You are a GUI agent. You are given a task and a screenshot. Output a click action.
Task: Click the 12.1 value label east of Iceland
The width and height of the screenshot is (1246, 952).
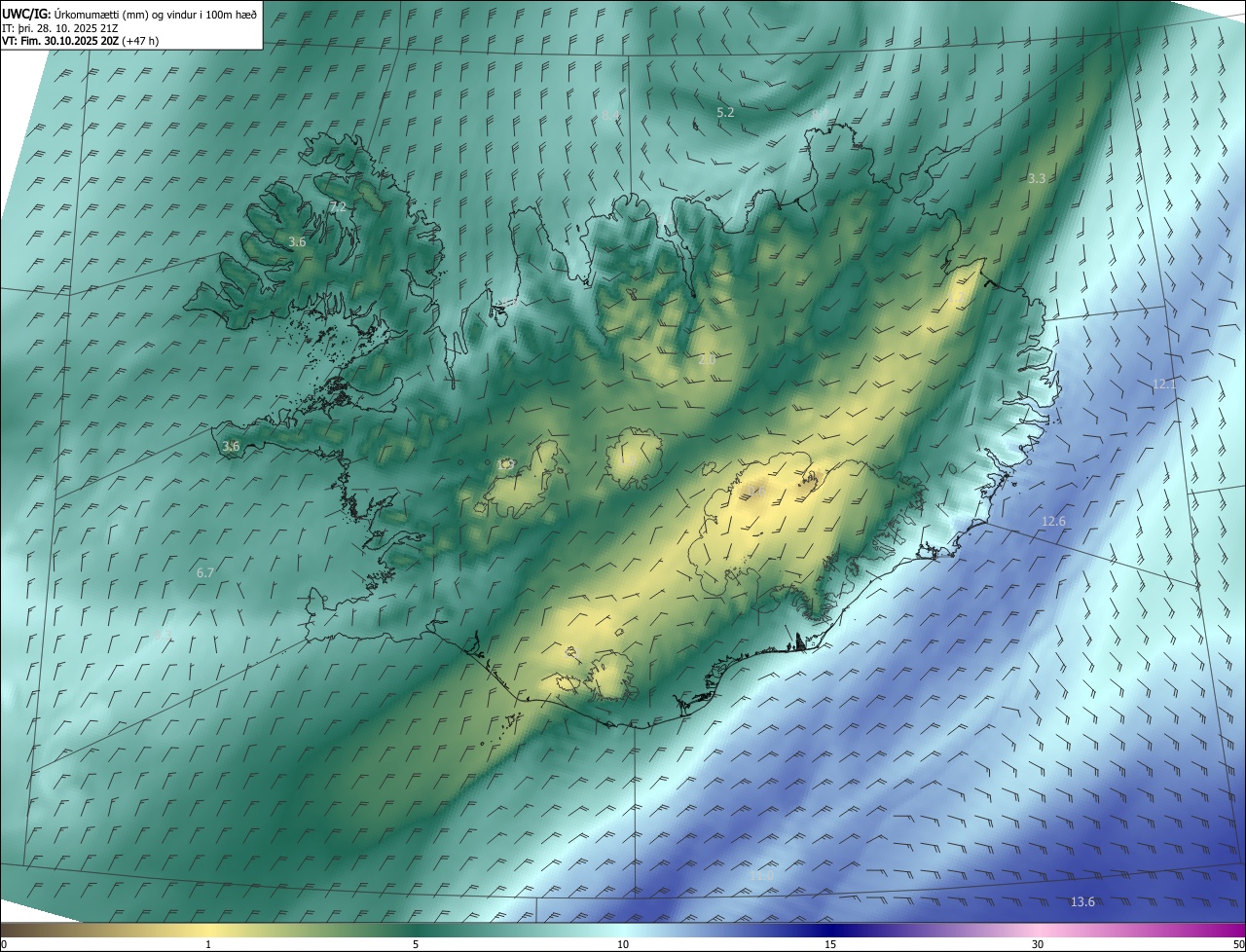[x=1164, y=384]
